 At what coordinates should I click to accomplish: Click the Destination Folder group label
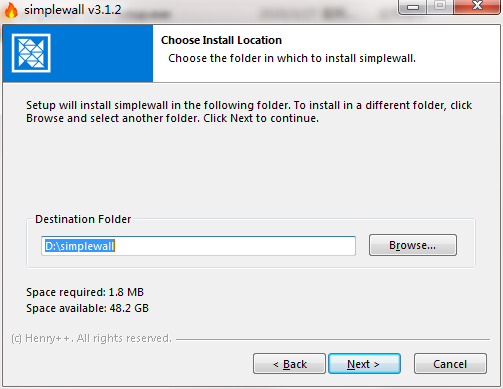(83, 219)
